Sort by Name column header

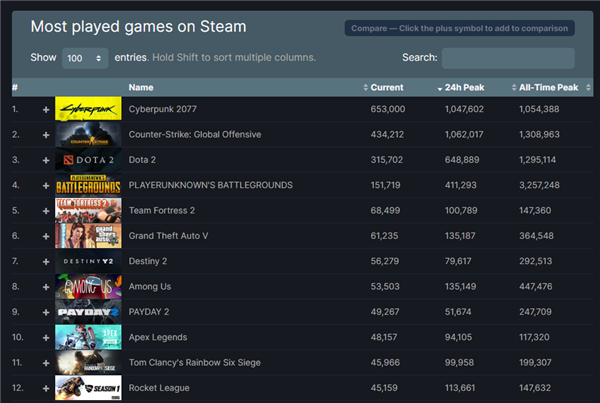pyautogui.click(x=141, y=88)
